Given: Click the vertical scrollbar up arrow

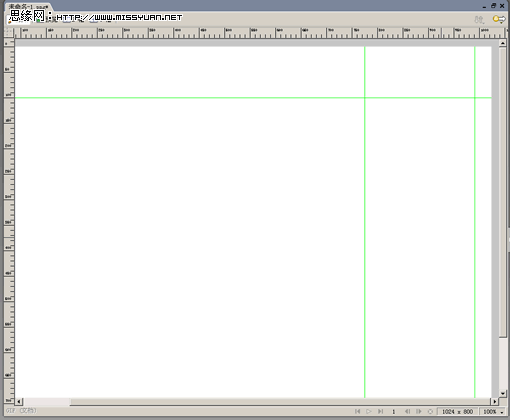Looking at the screenshot, I should [503, 43].
